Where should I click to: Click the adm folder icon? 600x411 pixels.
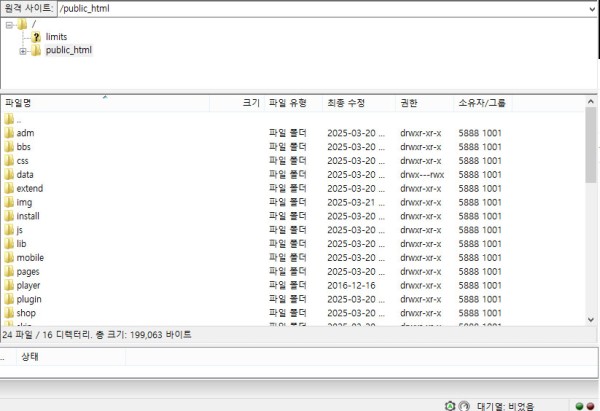(9, 132)
